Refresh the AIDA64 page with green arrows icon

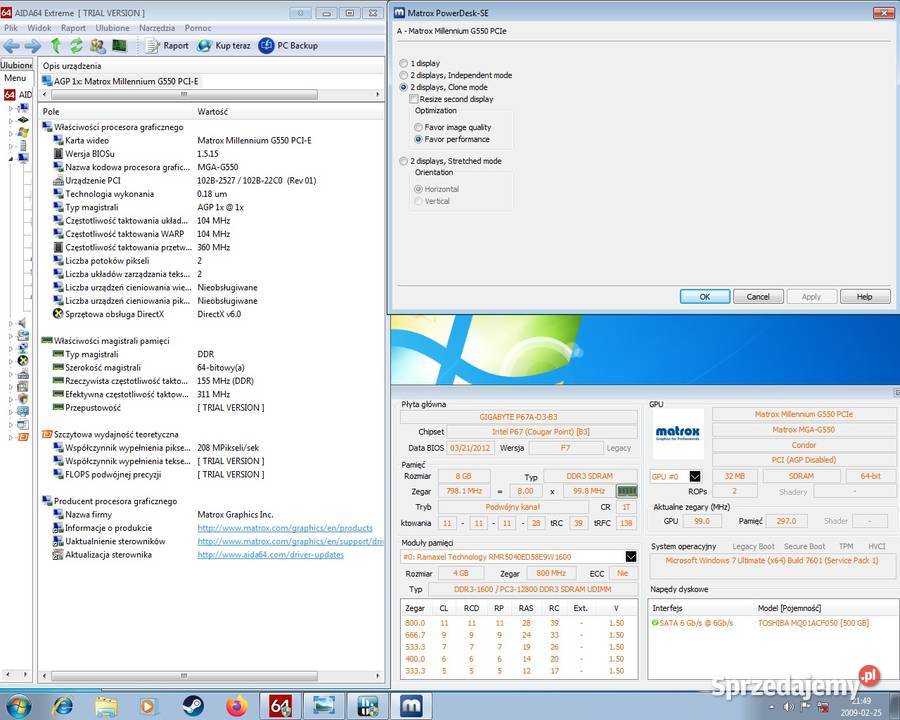pyautogui.click(x=76, y=45)
